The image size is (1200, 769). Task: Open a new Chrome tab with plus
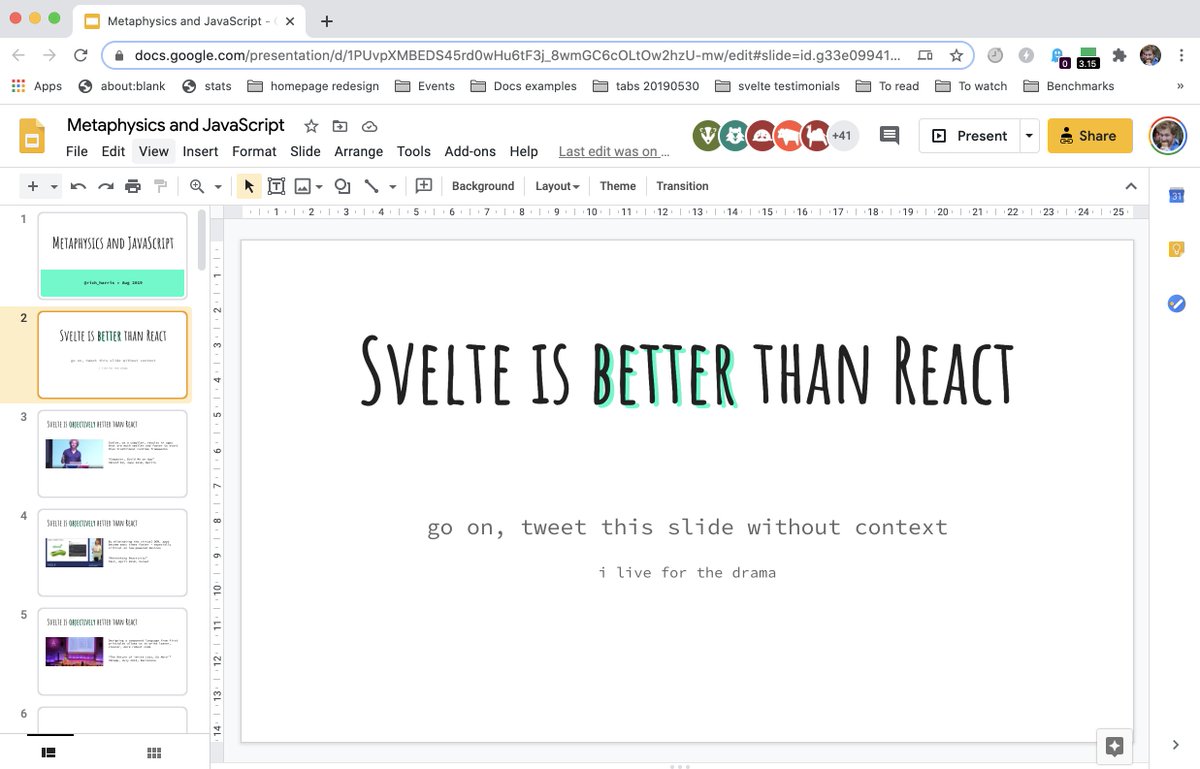(x=326, y=21)
